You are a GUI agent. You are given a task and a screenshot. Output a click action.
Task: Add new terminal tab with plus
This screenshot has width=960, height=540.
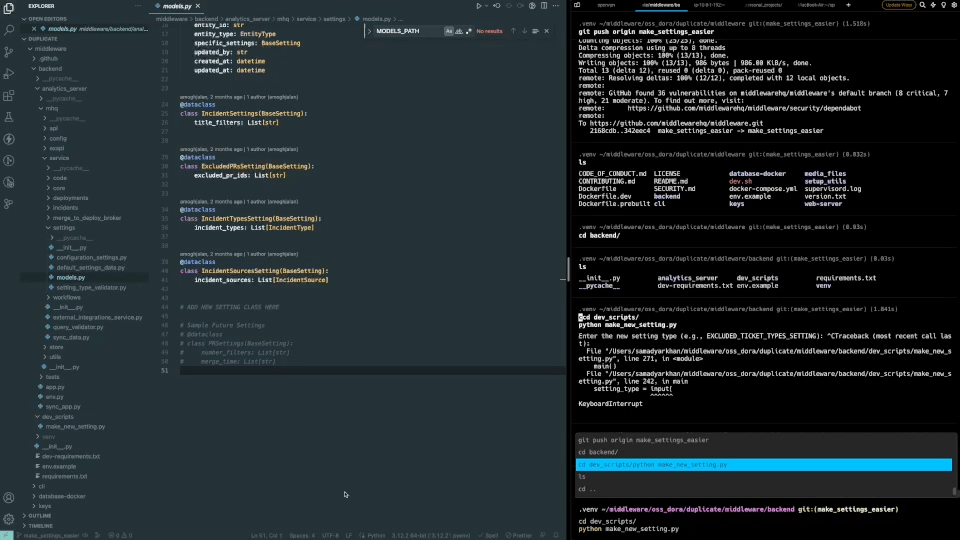(848, 5)
